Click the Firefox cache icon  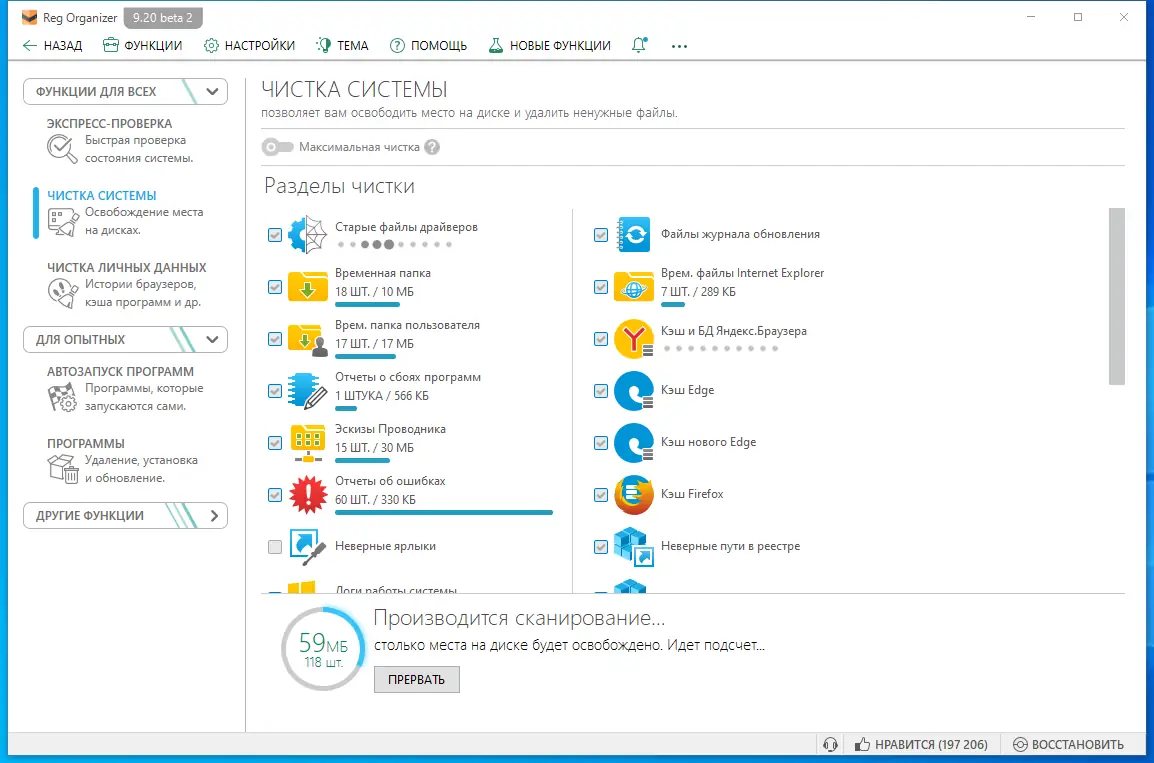tap(633, 494)
